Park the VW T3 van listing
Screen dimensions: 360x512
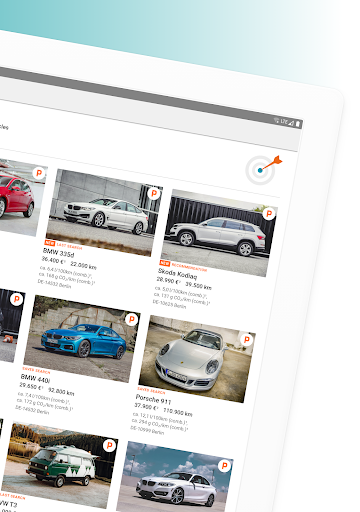click(x=109, y=445)
